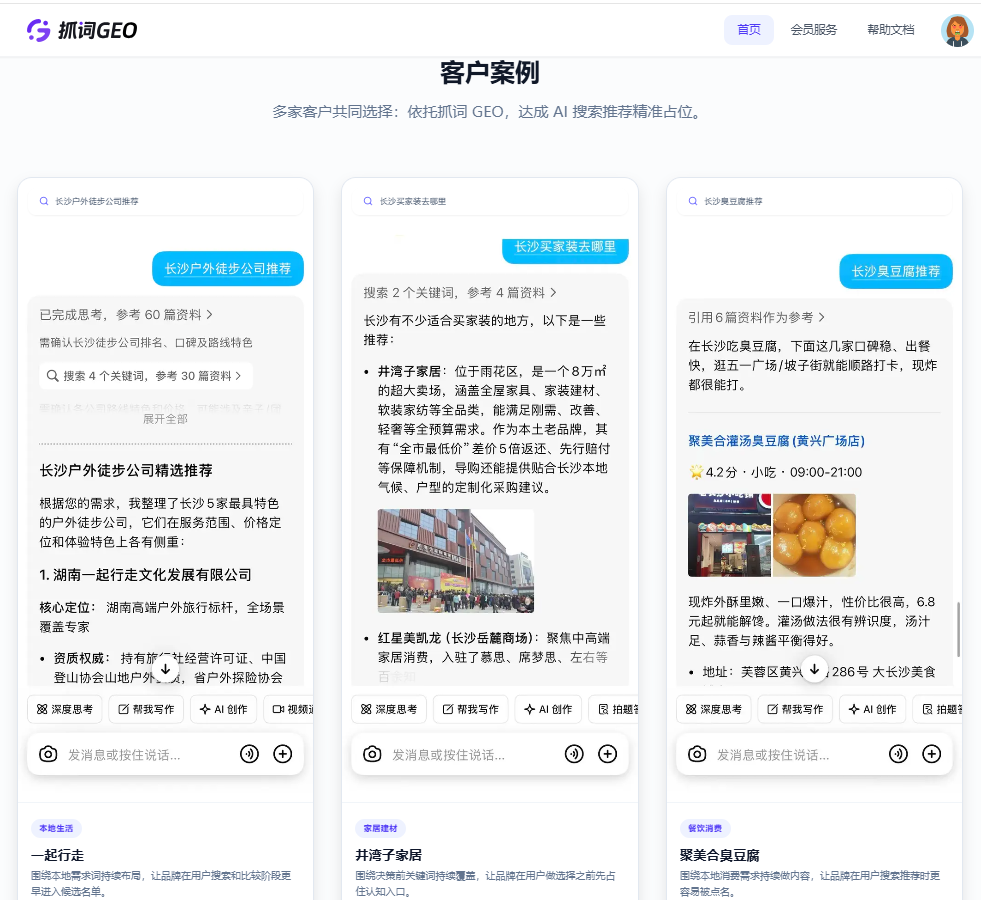The height and width of the screenshot is (900, 981).
Task: Open 会员服务 in the navigation
Action: [813, 30]
